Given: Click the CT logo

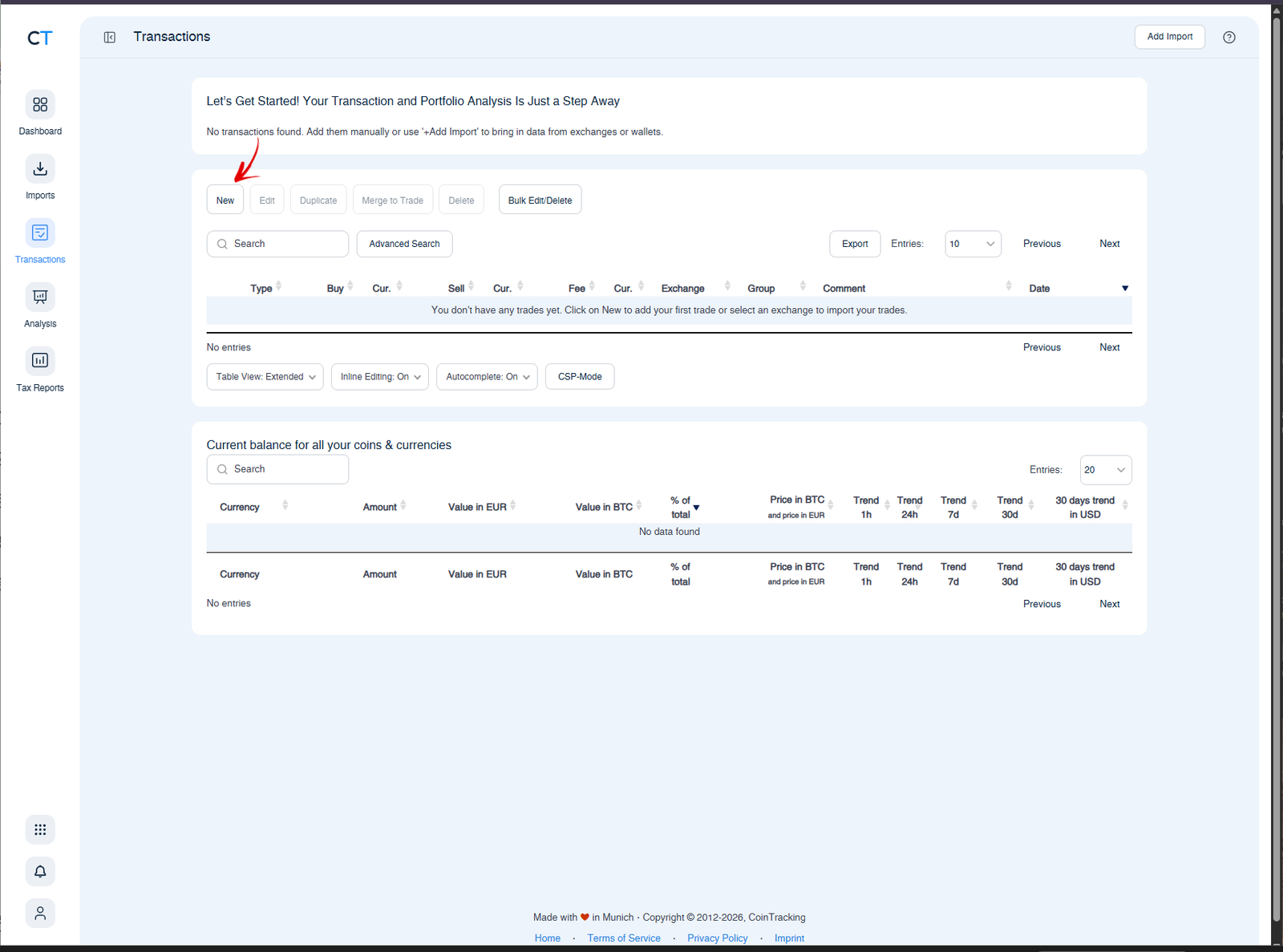Looking at the screenshot, I should coord(39,38).
